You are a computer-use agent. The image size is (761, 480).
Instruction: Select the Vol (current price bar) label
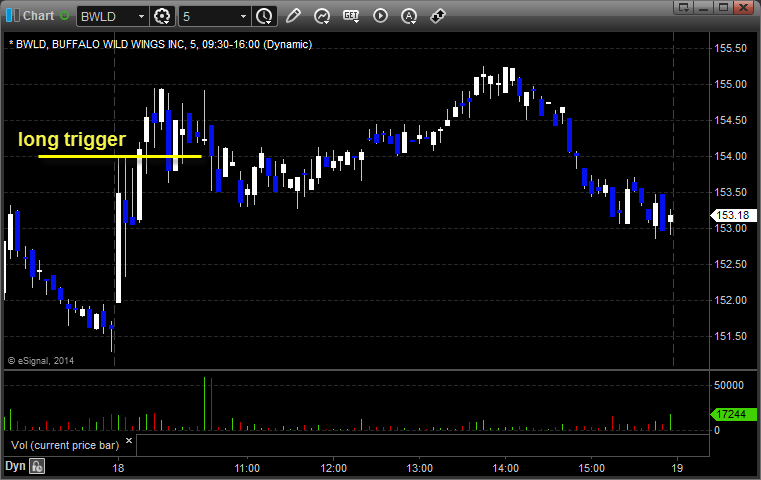[65, 445]
